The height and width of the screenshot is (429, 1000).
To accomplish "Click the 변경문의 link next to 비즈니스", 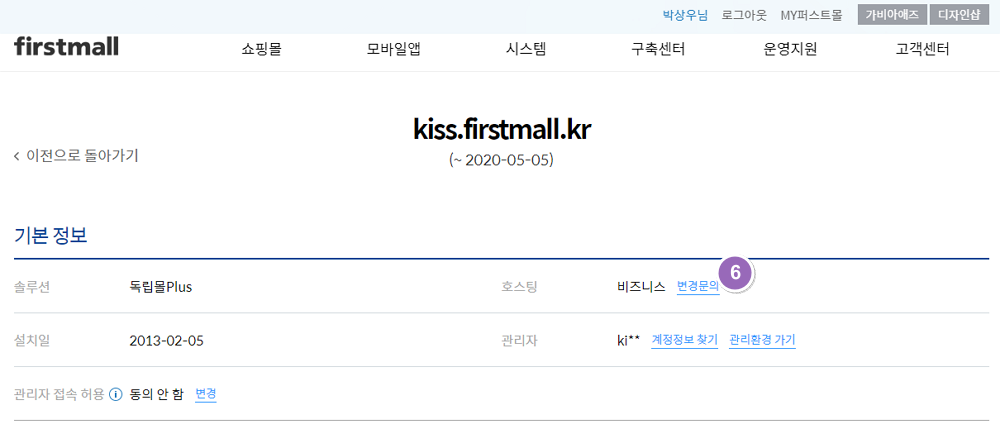I will point(698,287).
